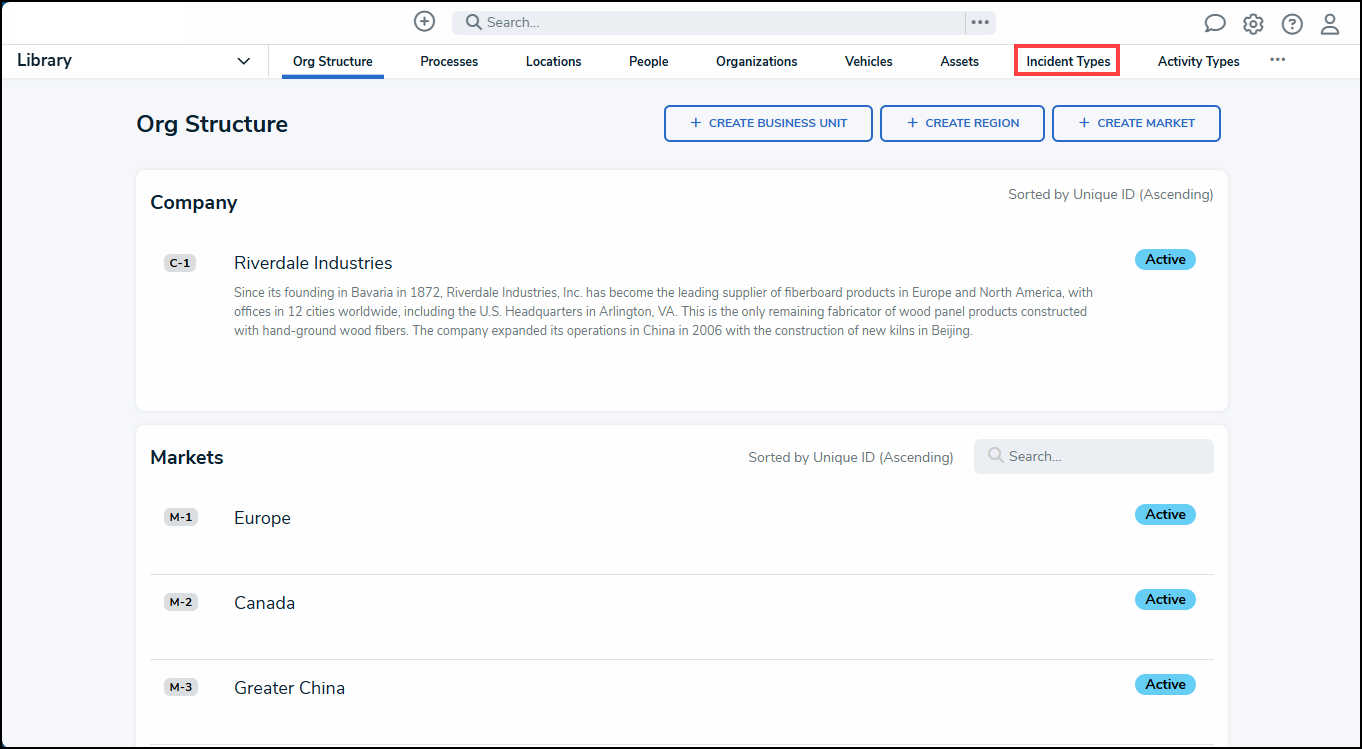Viewport: 1362px width, 749px height.
Task: Show more tabs via ellipsis icon
Action: click(1277, 60)
